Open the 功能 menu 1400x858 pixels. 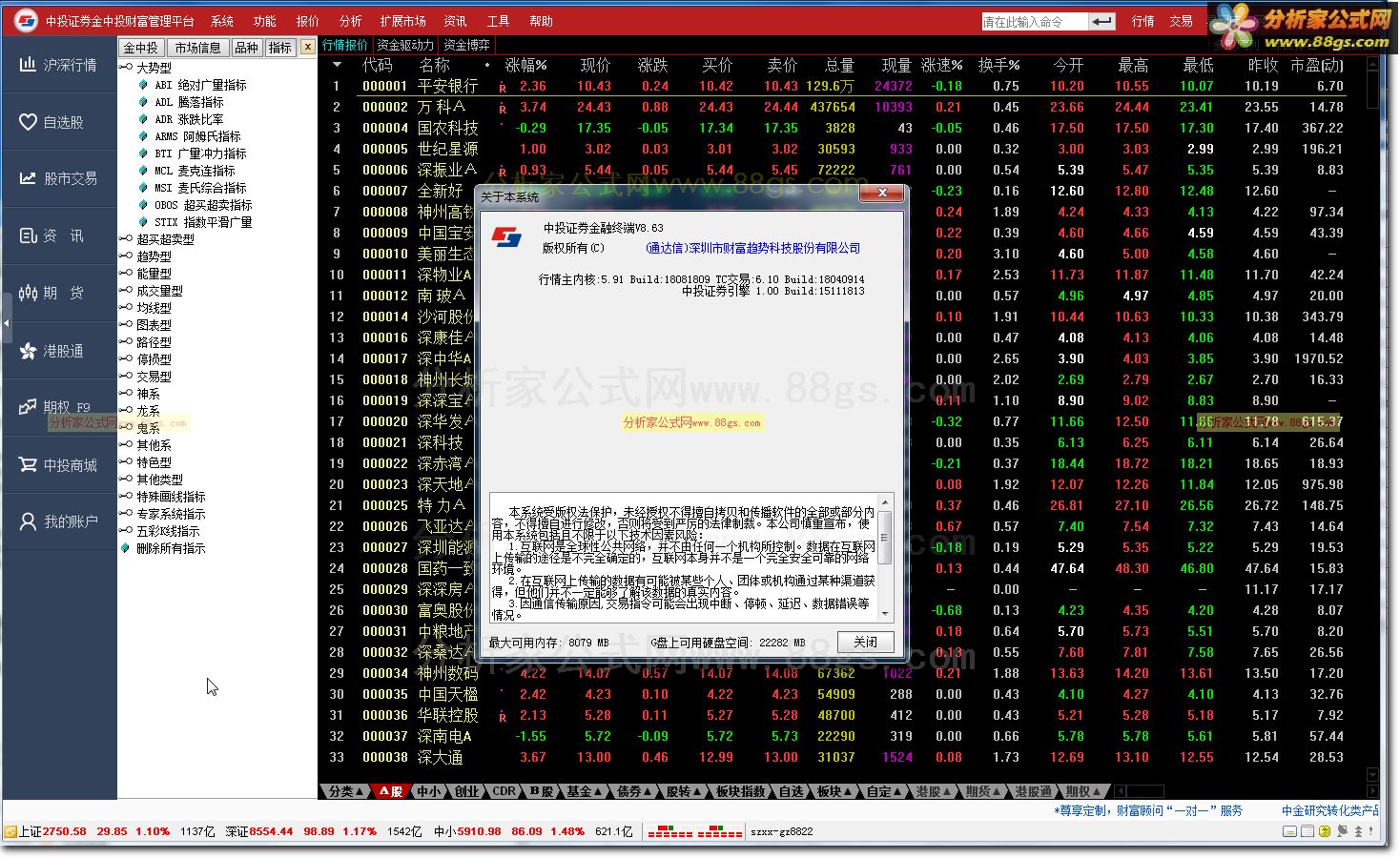pyautogui.click(x=265, y=21)
